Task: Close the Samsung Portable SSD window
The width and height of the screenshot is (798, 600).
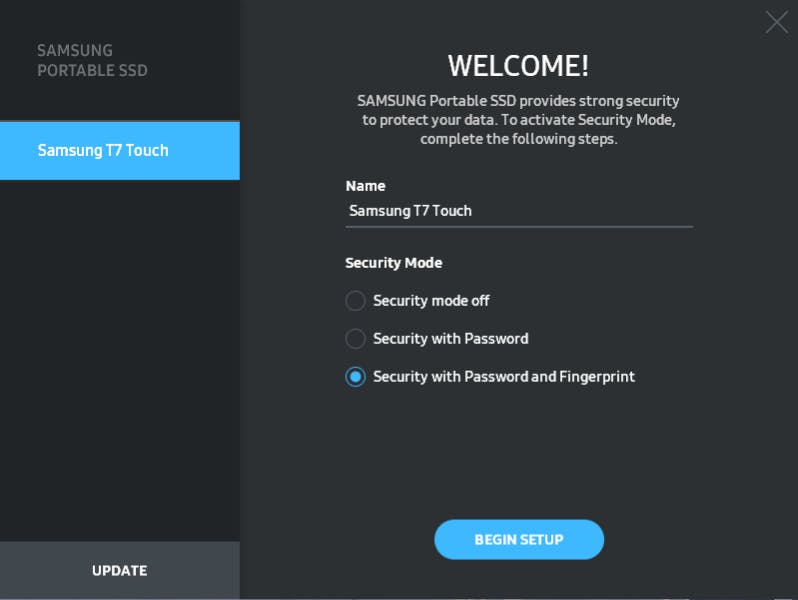Action: [776, 22]
